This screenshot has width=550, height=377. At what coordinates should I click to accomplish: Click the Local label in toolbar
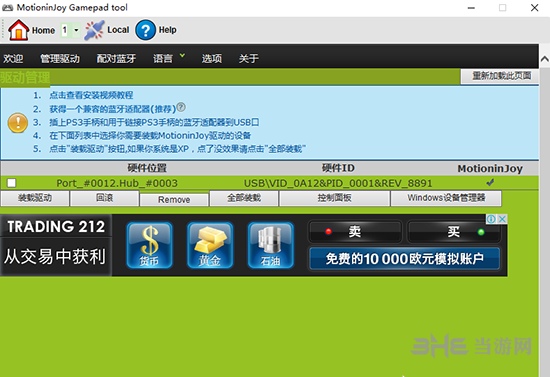point(118,30)
